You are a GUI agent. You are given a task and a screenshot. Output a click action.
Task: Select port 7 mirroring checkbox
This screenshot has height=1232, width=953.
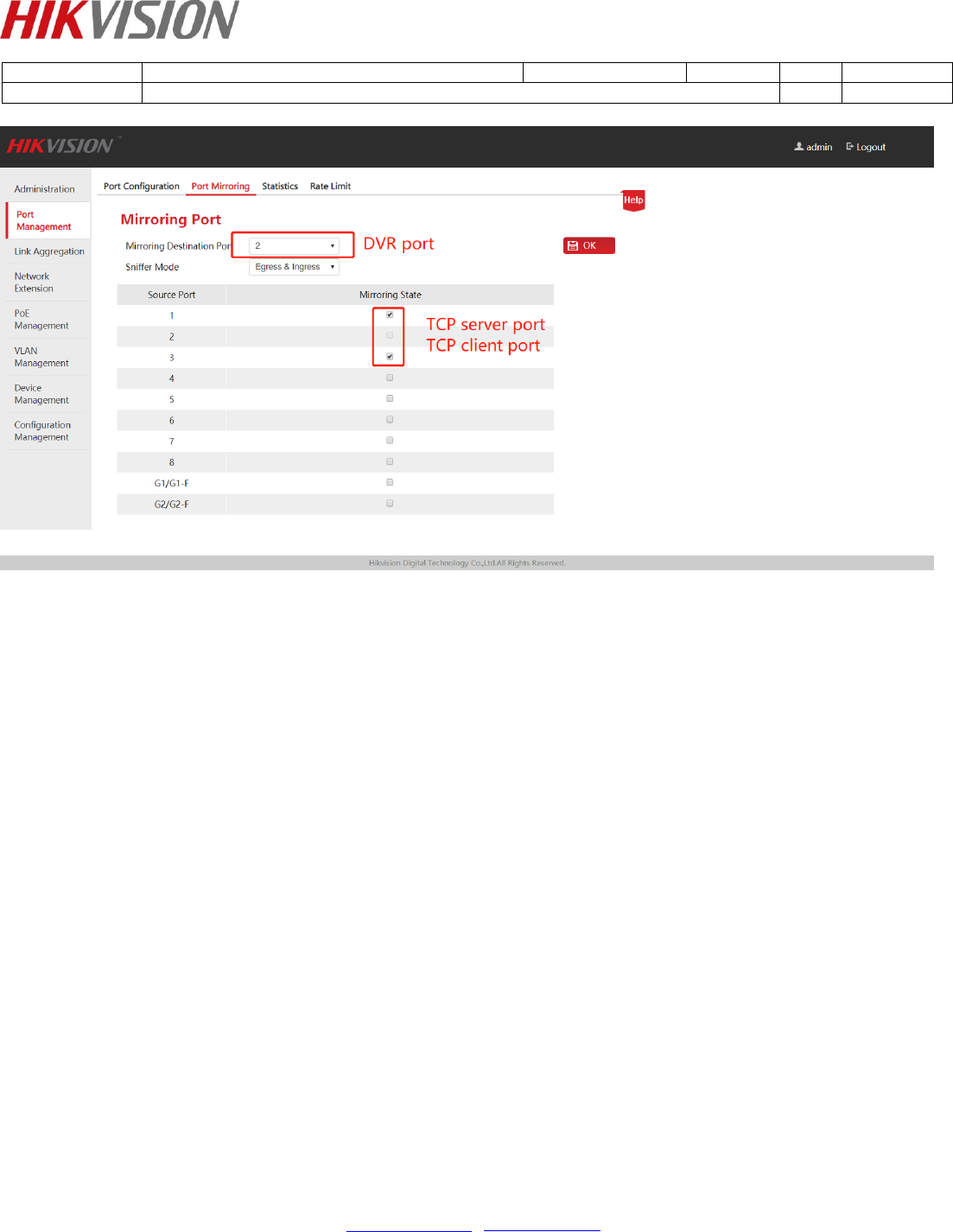click(390, 441)
